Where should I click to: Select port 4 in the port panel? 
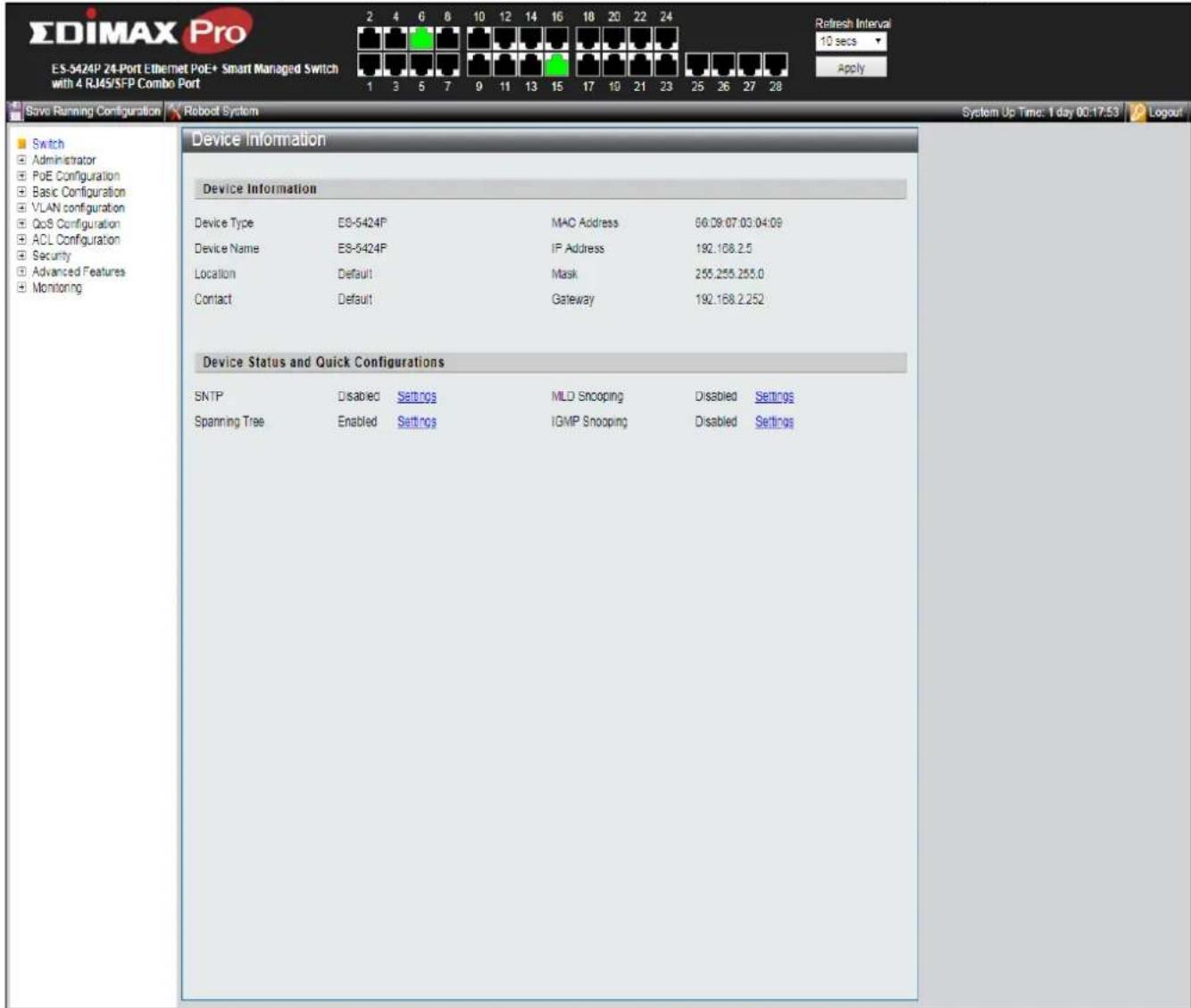point(396,38)
